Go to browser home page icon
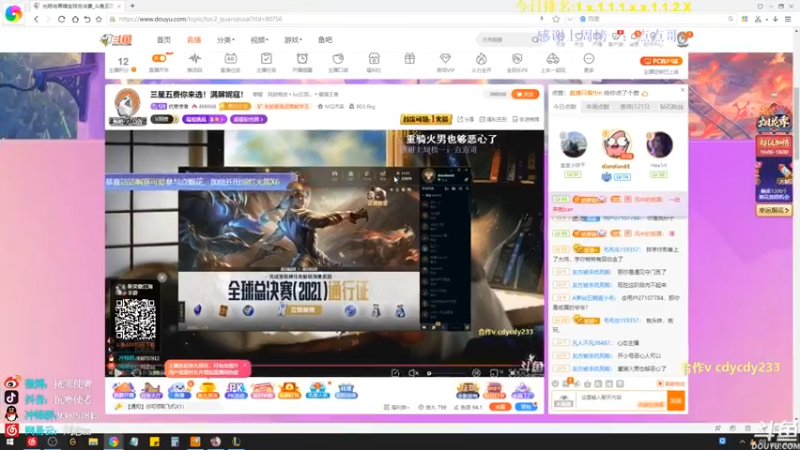800x450 pixels. pyautogui.click(x=75, y=19)
